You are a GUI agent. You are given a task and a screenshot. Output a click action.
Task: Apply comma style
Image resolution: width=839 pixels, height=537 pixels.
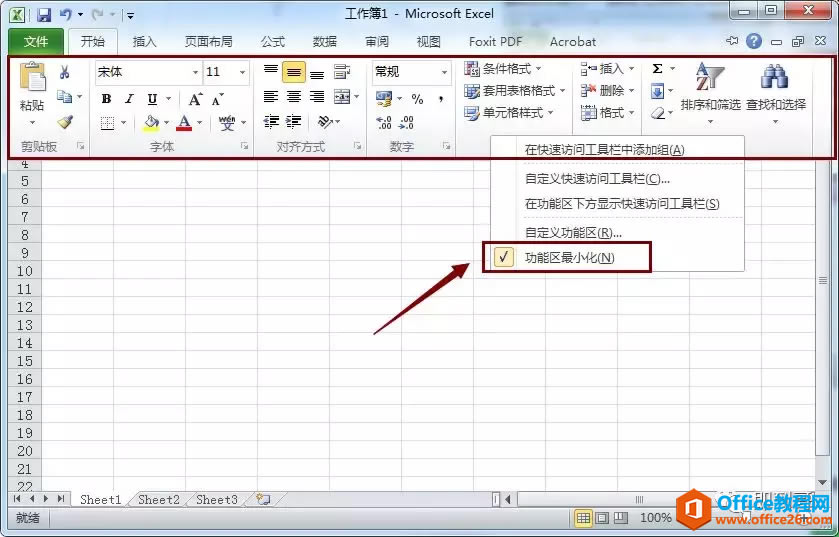point(441,99)
